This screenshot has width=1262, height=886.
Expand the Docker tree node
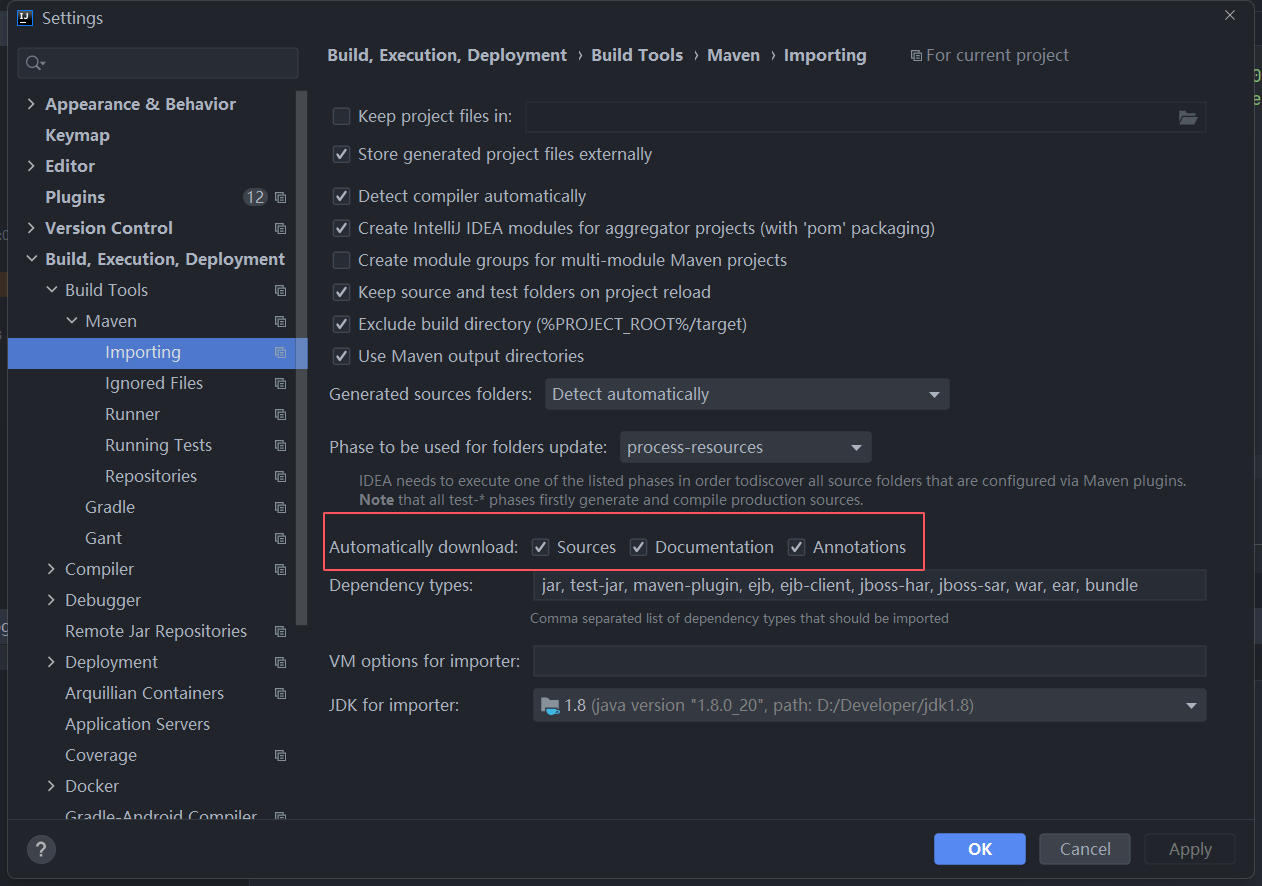(x=51, y=786)
